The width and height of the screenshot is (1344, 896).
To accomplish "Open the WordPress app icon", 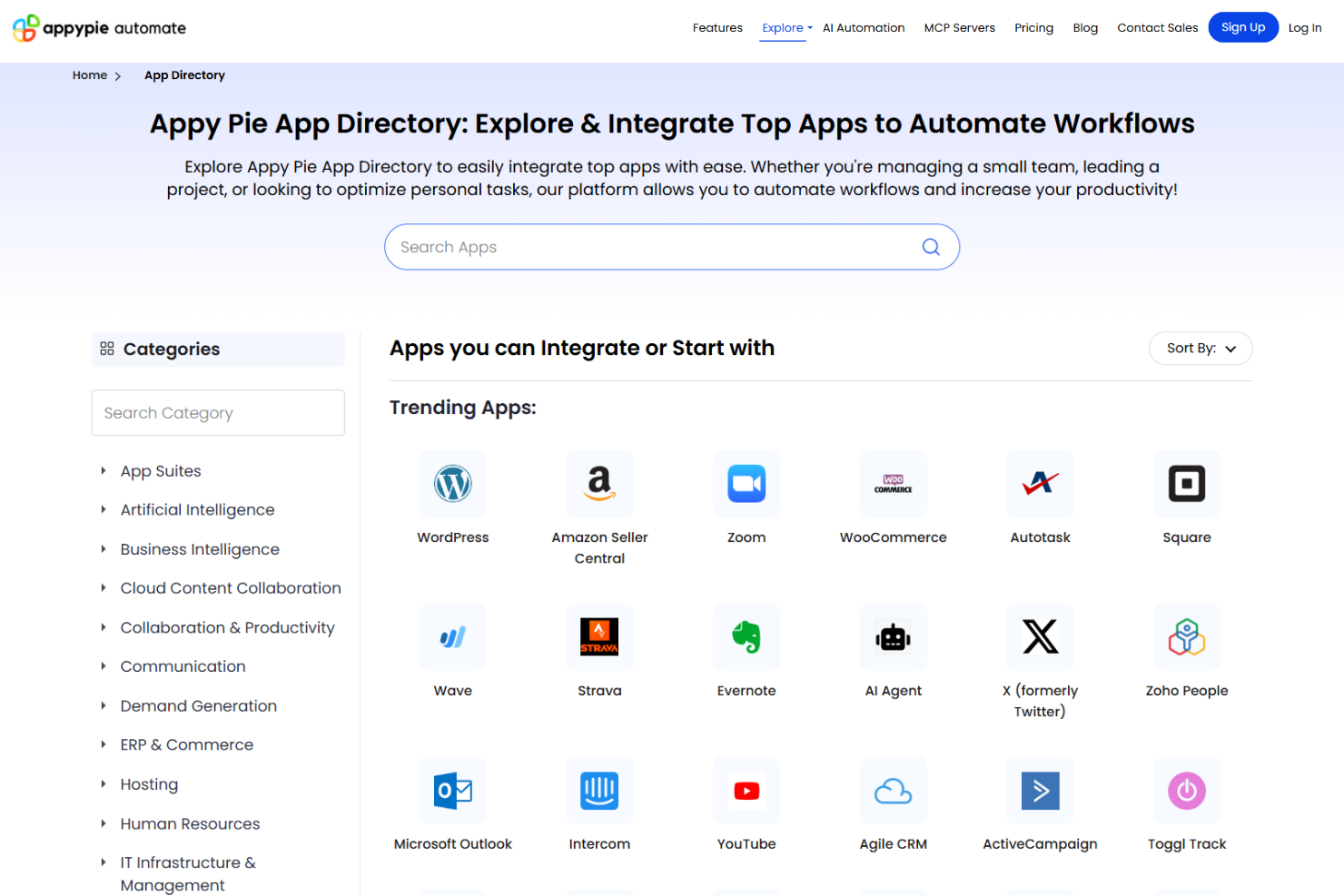I will click(452, 484).
